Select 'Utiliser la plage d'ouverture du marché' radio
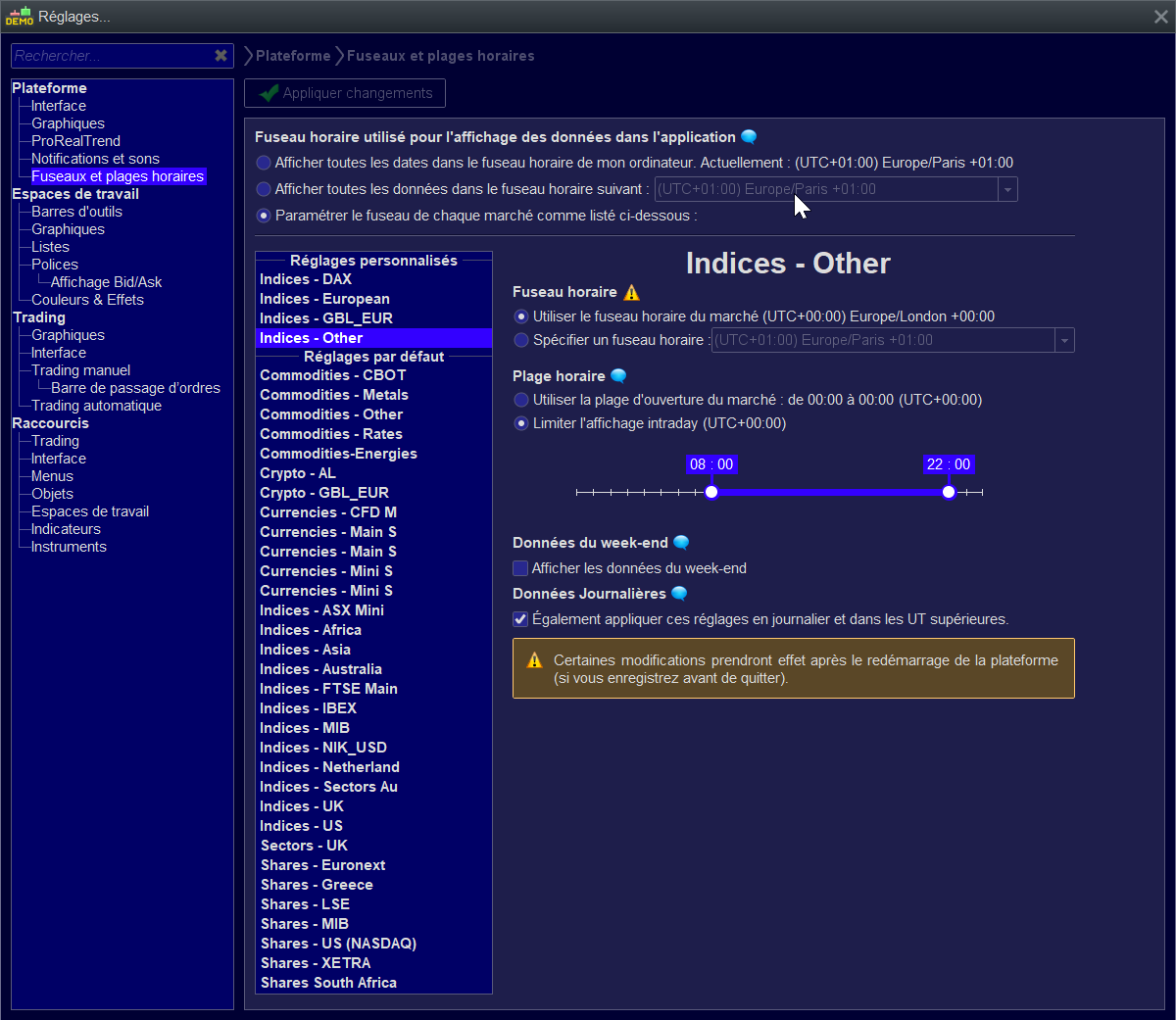Screen dimensions: 1176x1020 pyautogui.click(x=521, y=400)
